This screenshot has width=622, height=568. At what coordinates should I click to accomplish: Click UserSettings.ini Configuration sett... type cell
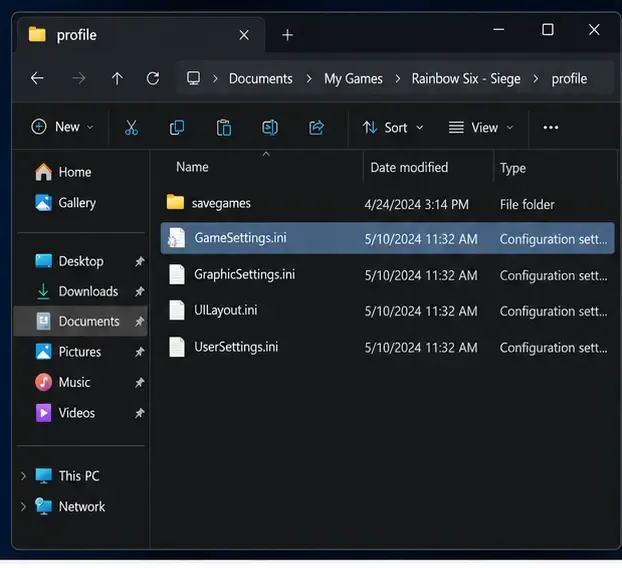pos(553,348)
